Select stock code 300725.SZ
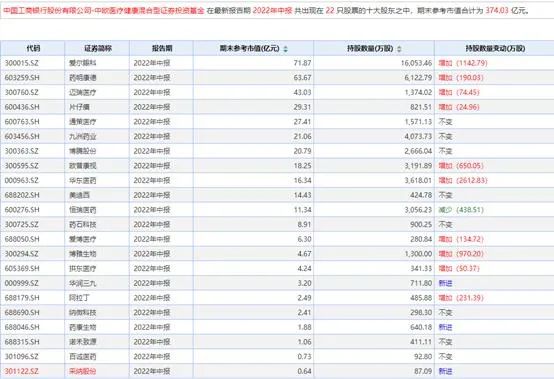 pos(22,224)
